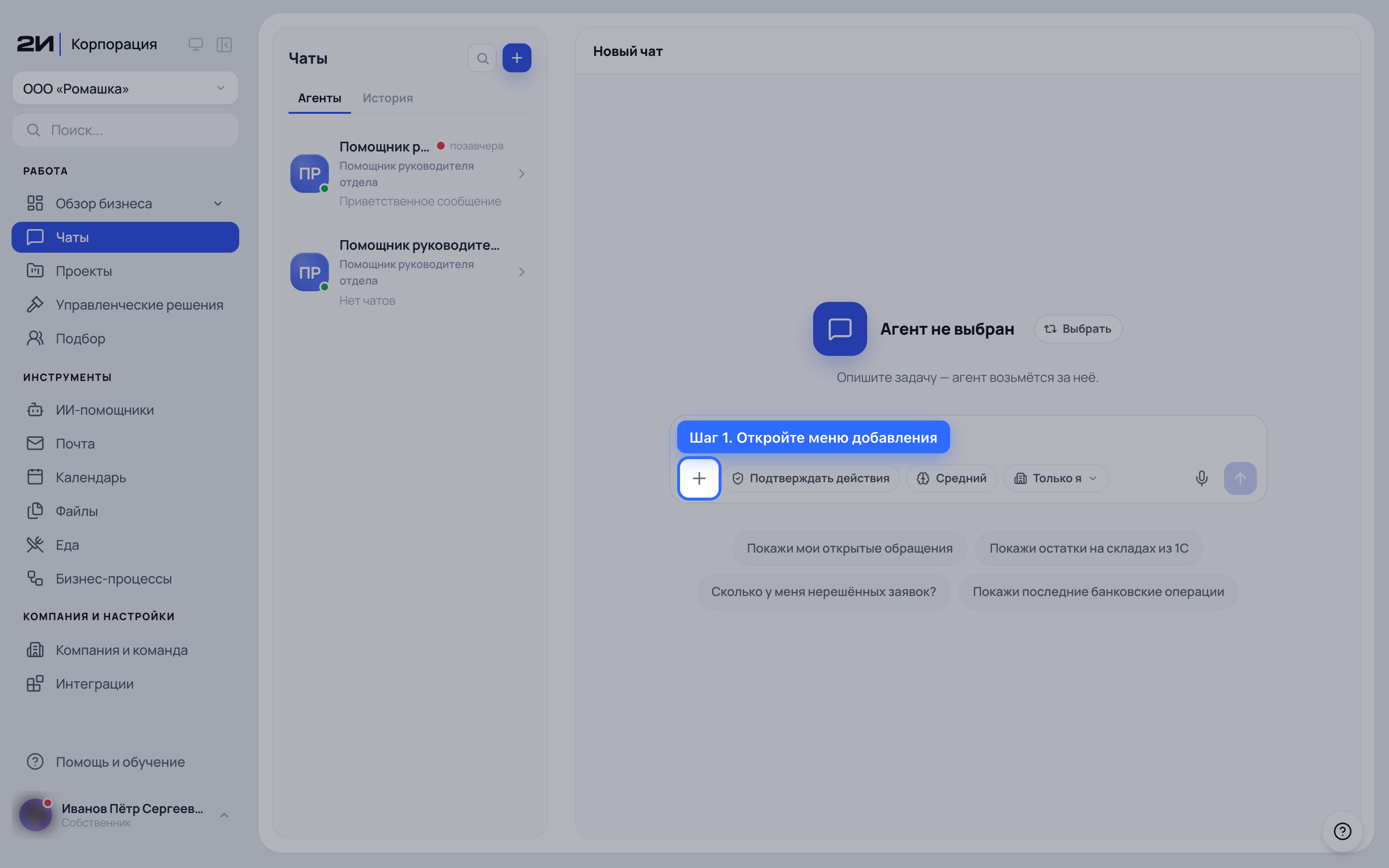Open chevron of Помощник р... позавчера agent
Image resolution: width=1389 pixels, height=868 pixels.
[522, 174]
